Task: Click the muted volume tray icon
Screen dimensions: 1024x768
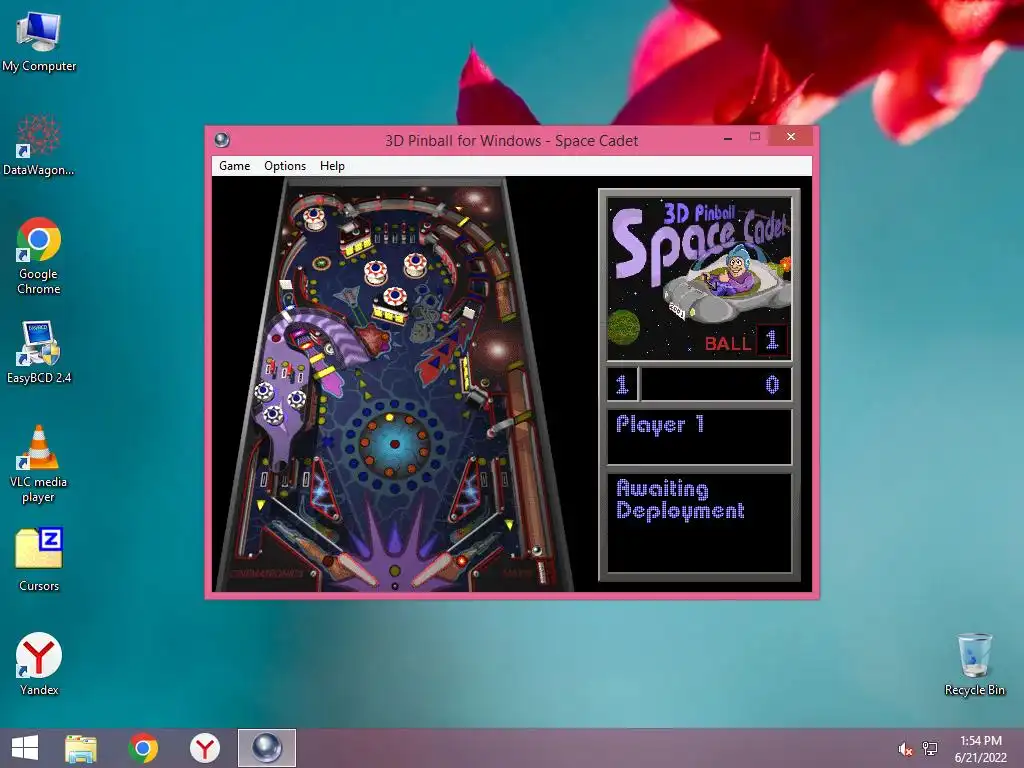Action: point(905,748)
